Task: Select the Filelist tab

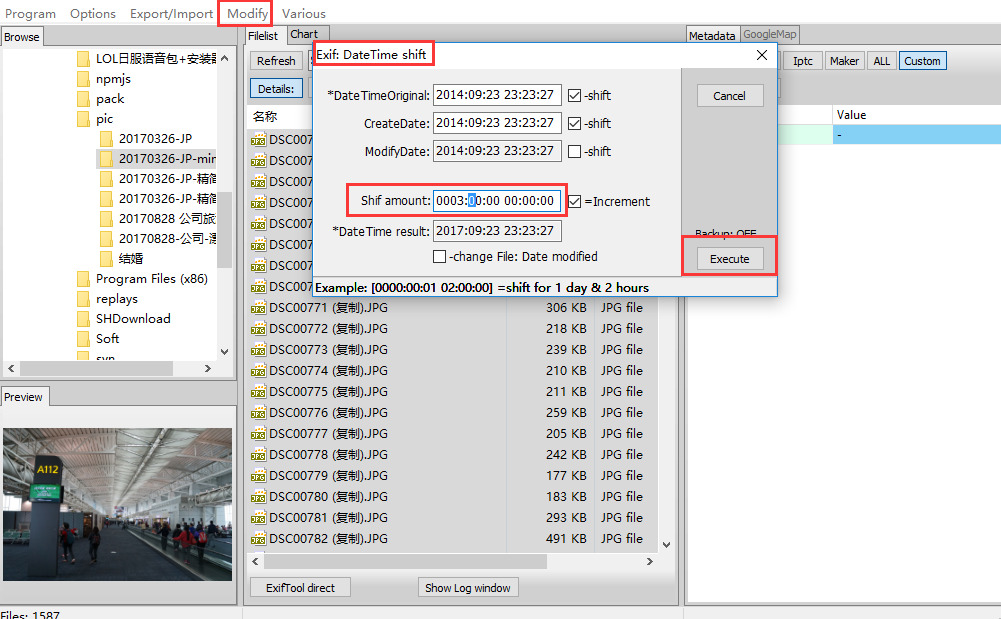Action: (x=263, y=36)
